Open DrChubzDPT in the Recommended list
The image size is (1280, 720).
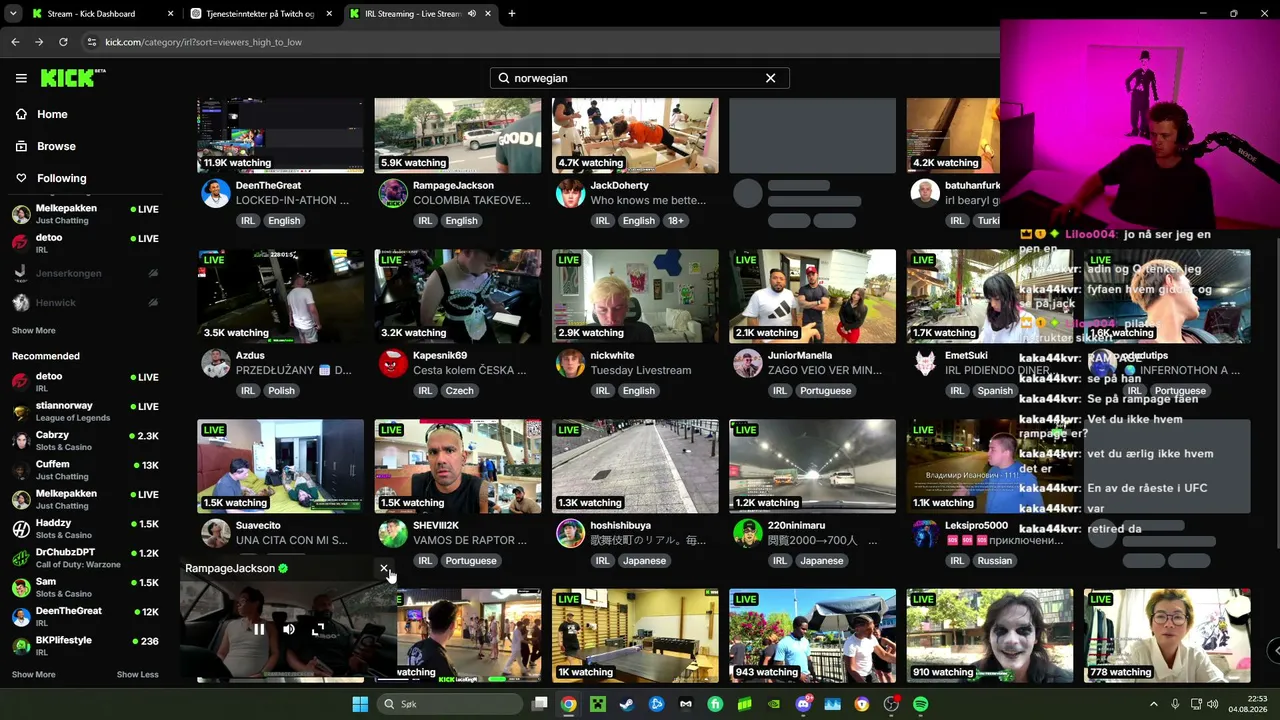pyautogui.click(x=85, y=558)
